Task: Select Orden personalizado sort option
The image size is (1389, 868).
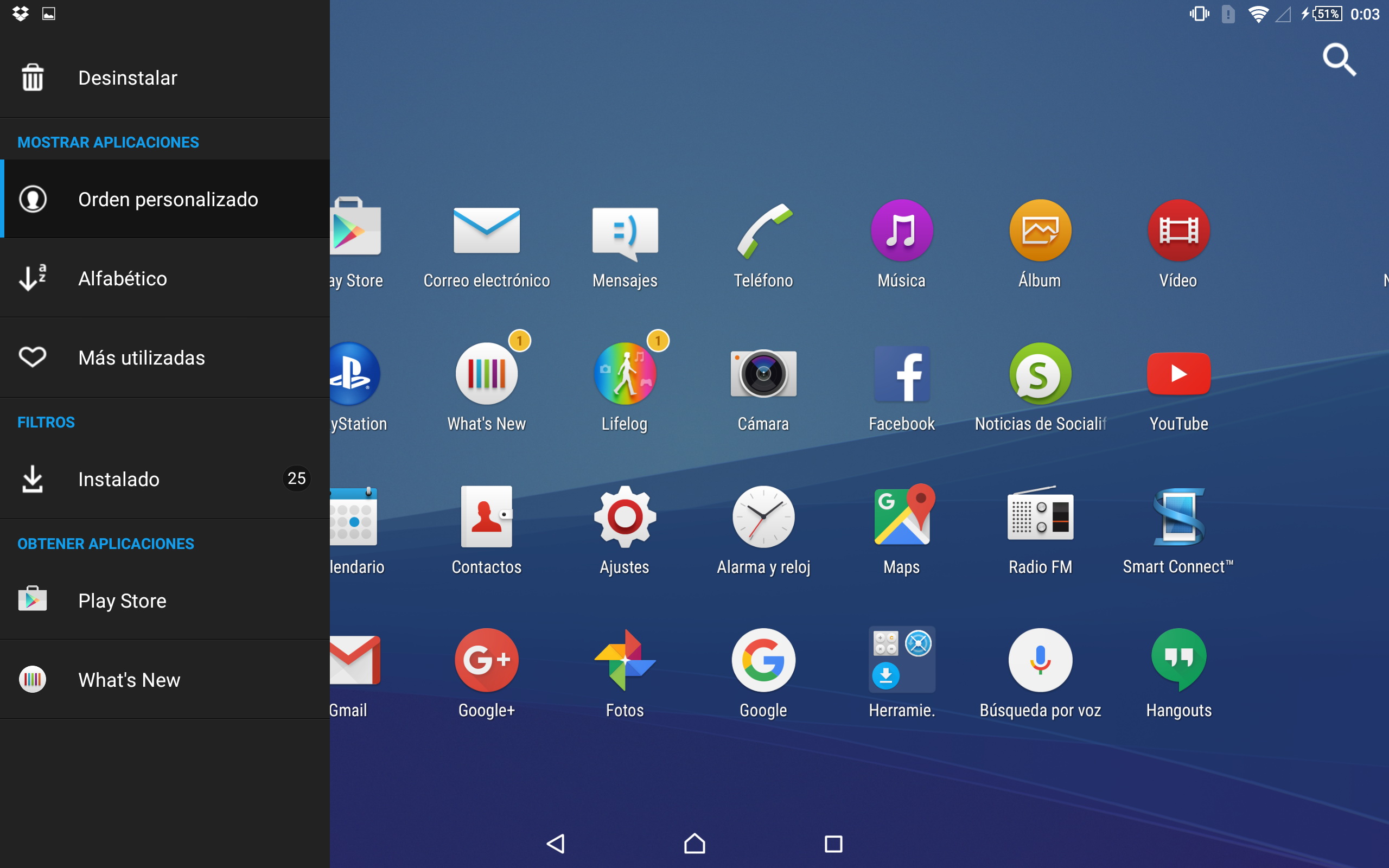Action: pos(167,199)
